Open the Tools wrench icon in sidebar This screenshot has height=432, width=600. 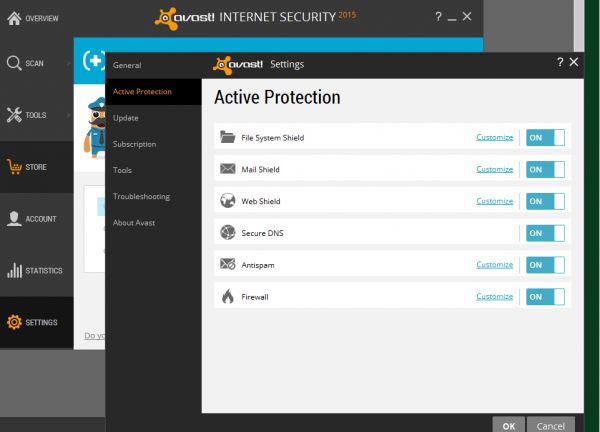pos(14,115)
